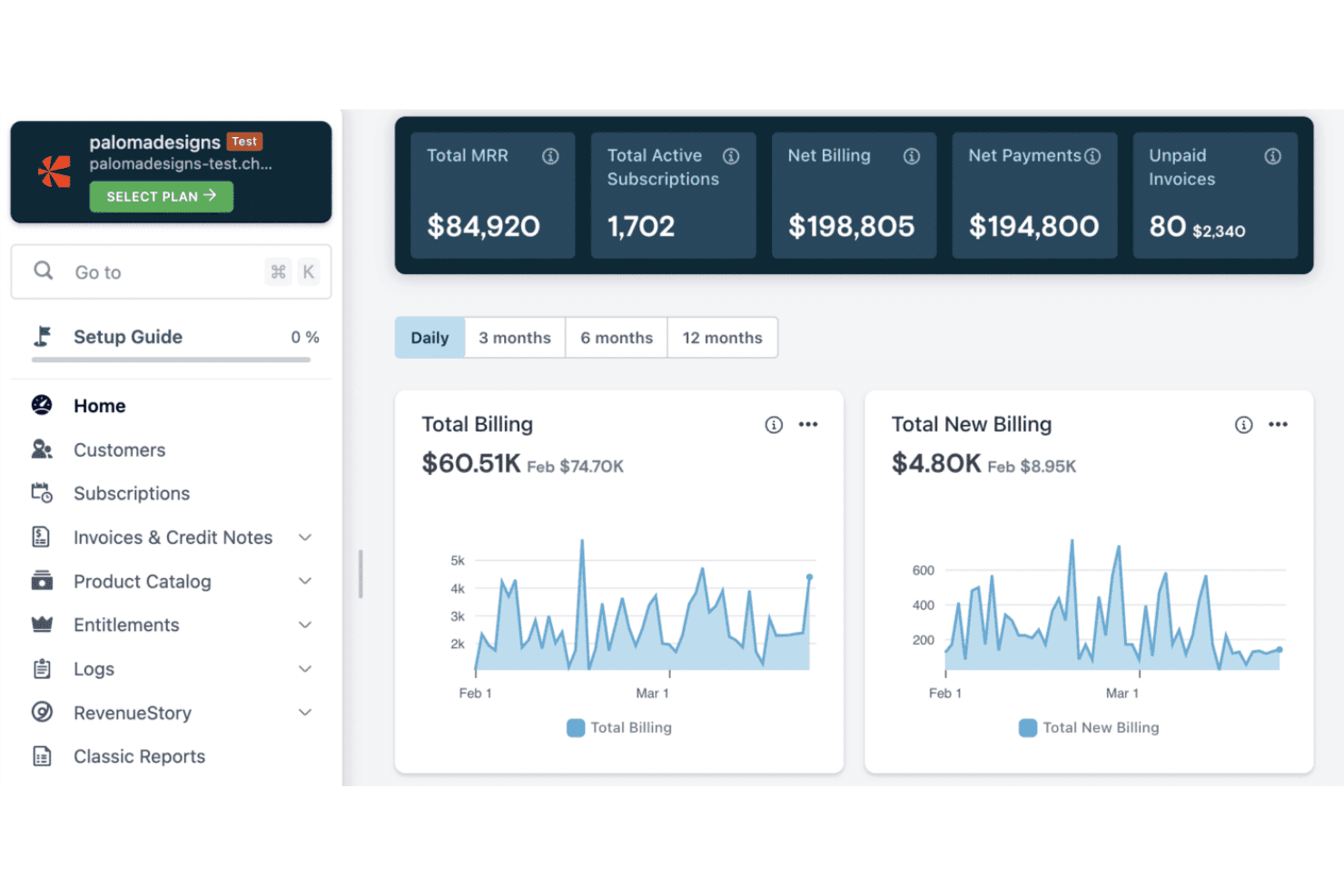The height and width of the screenshot is (896, 1344).
Task: Go to the Home page link
Action: pyautogui.click(x=100, y=406)
